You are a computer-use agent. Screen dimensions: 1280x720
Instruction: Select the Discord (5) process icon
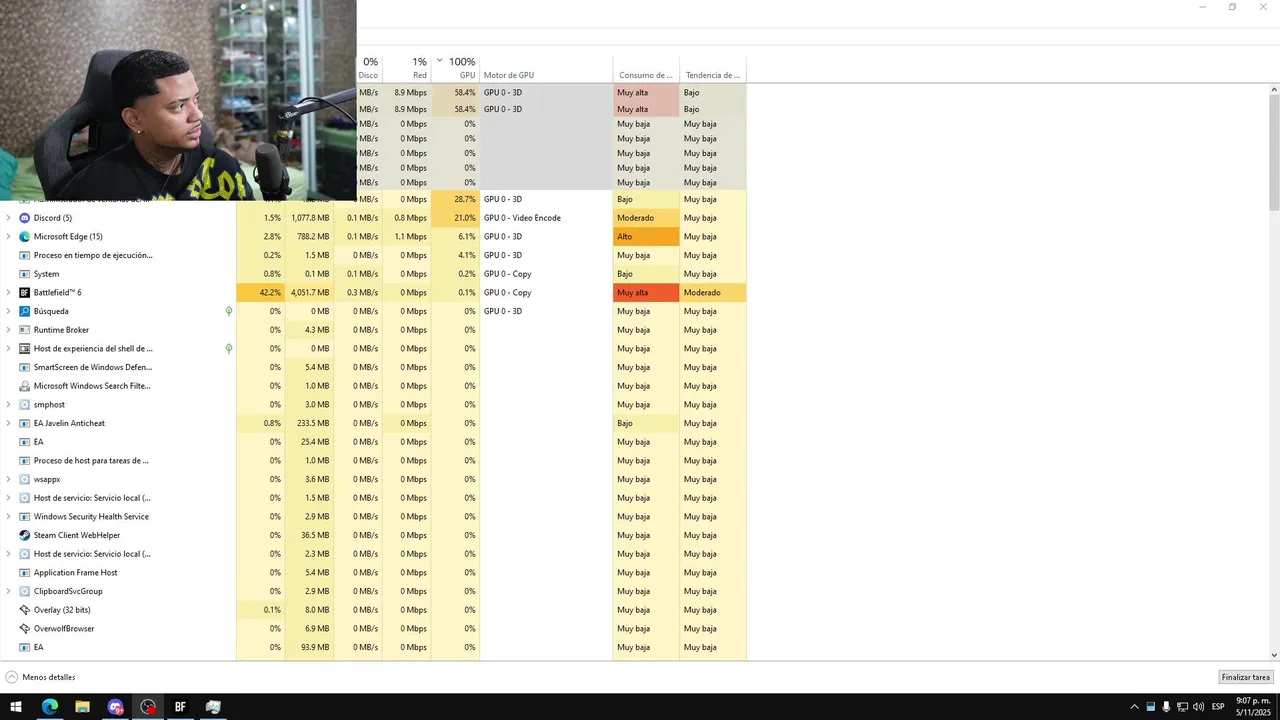[25, 218]
